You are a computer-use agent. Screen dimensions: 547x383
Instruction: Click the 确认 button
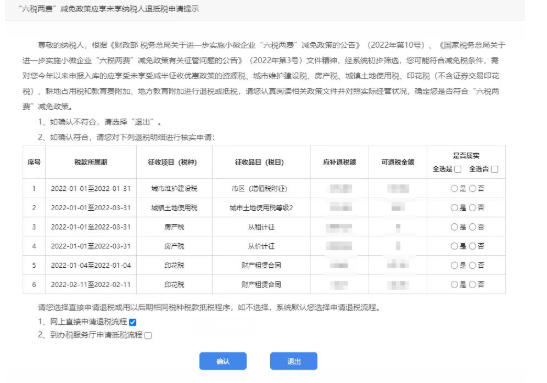pos(223,361)
